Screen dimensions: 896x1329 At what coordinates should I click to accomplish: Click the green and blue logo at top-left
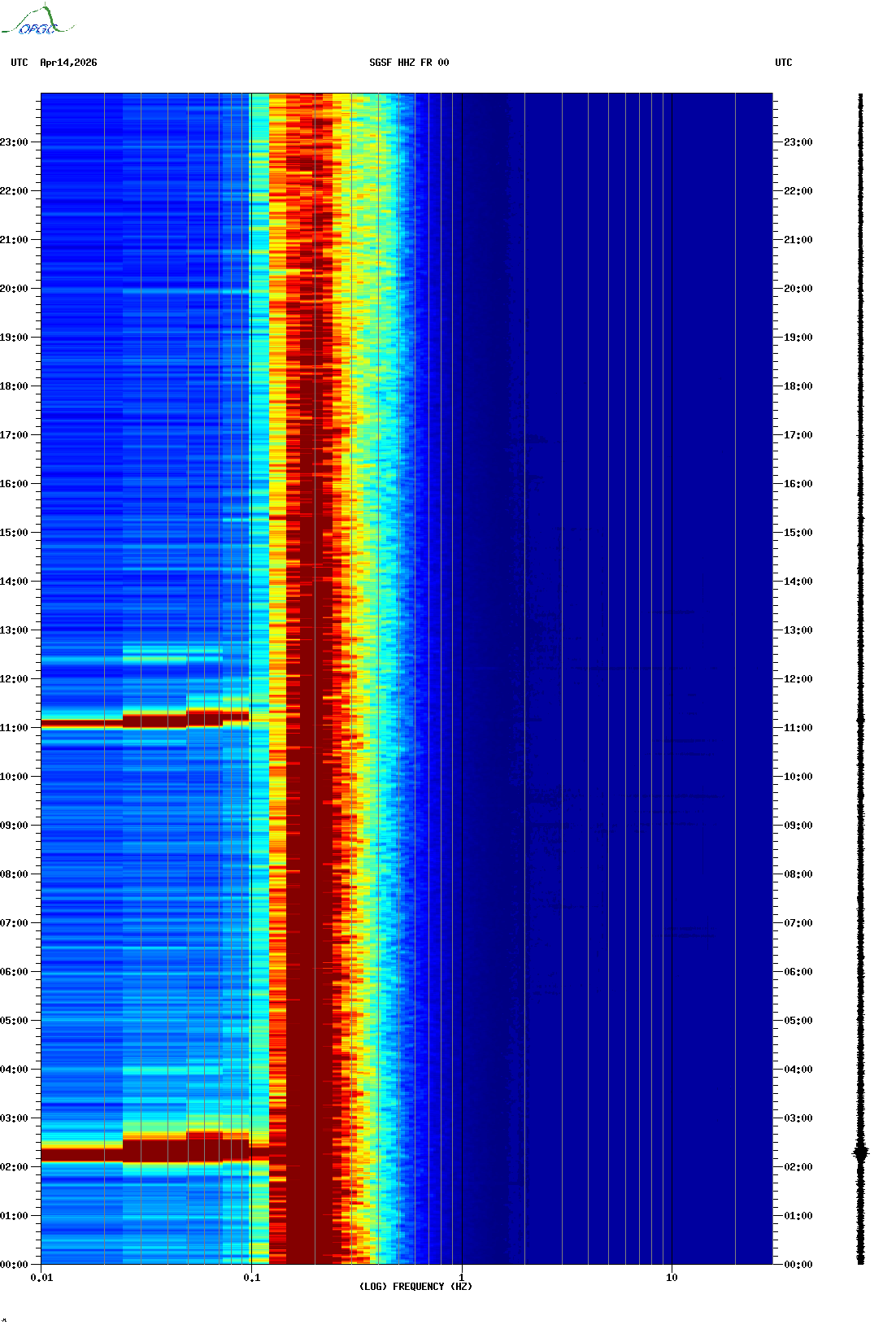coord(37,21)
